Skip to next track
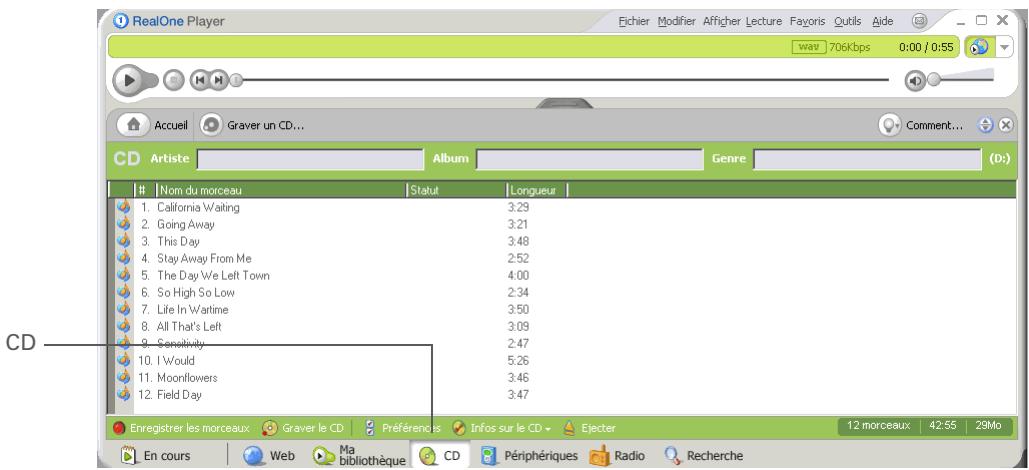 [219, 81]
